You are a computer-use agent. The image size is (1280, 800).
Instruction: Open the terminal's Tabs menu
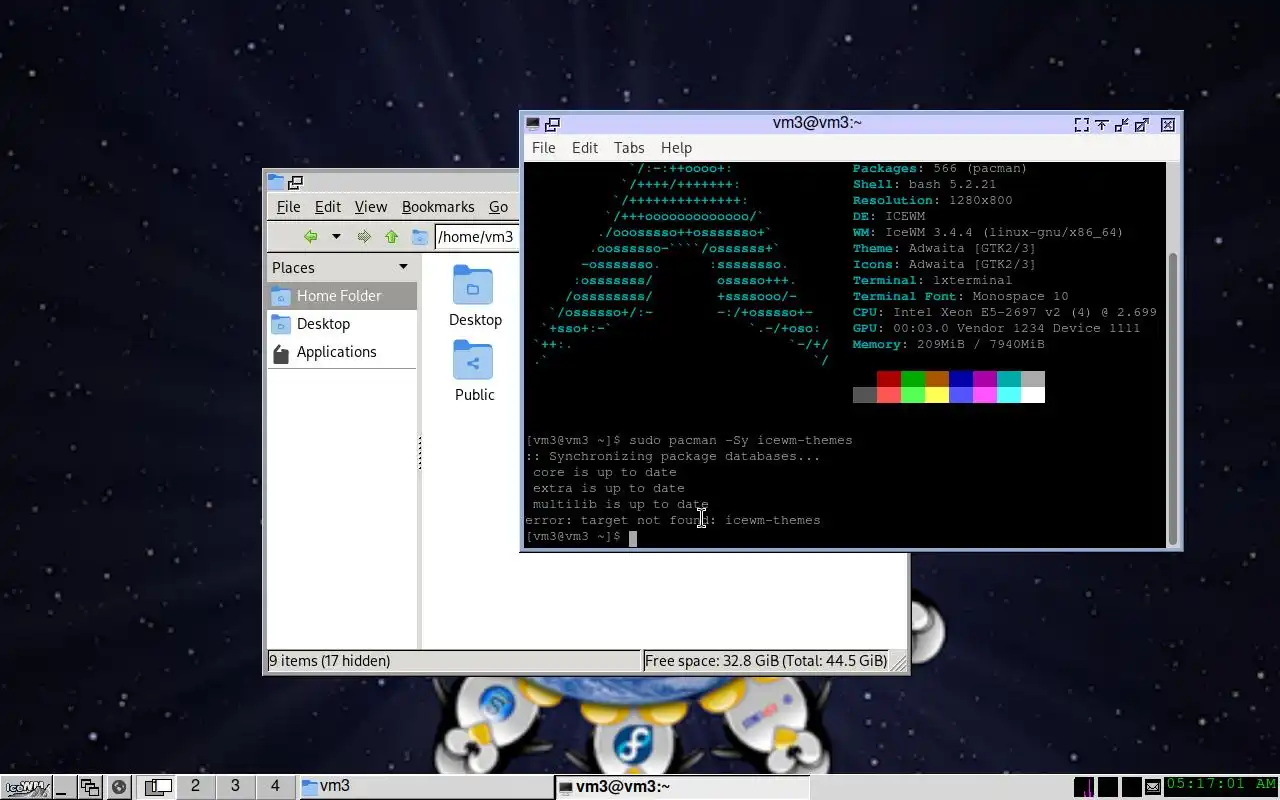629,148
